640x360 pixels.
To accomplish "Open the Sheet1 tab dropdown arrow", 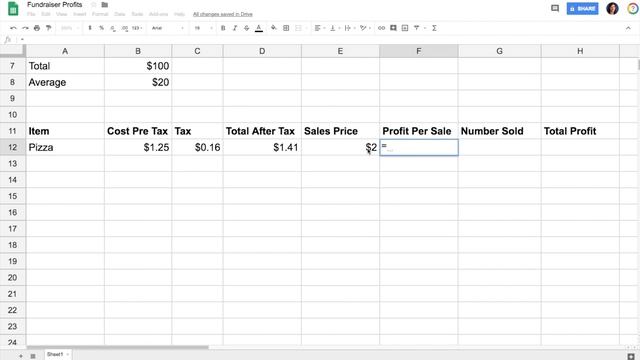I will [68, 354].
